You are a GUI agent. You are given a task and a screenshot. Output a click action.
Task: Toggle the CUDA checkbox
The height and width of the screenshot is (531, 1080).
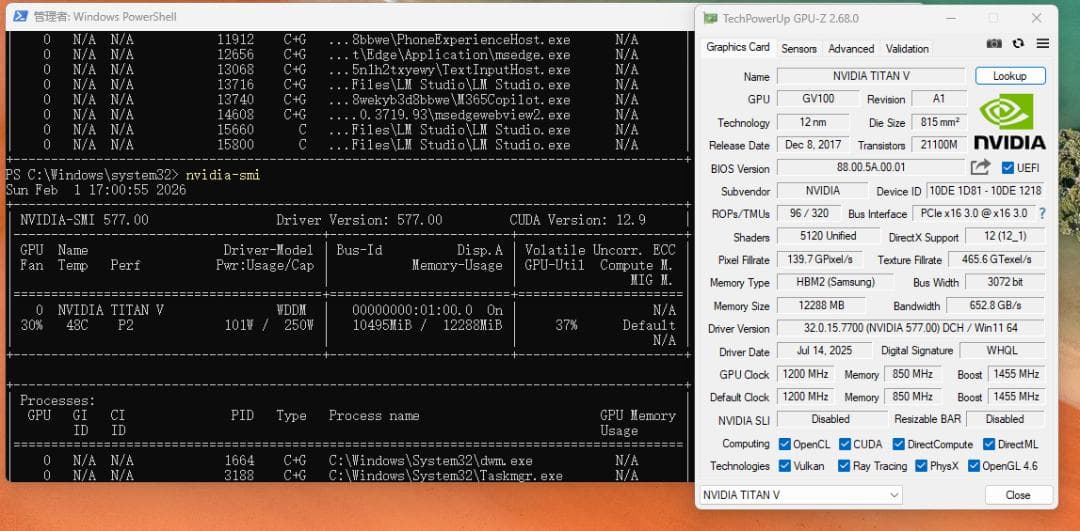[x=844, y=444]
